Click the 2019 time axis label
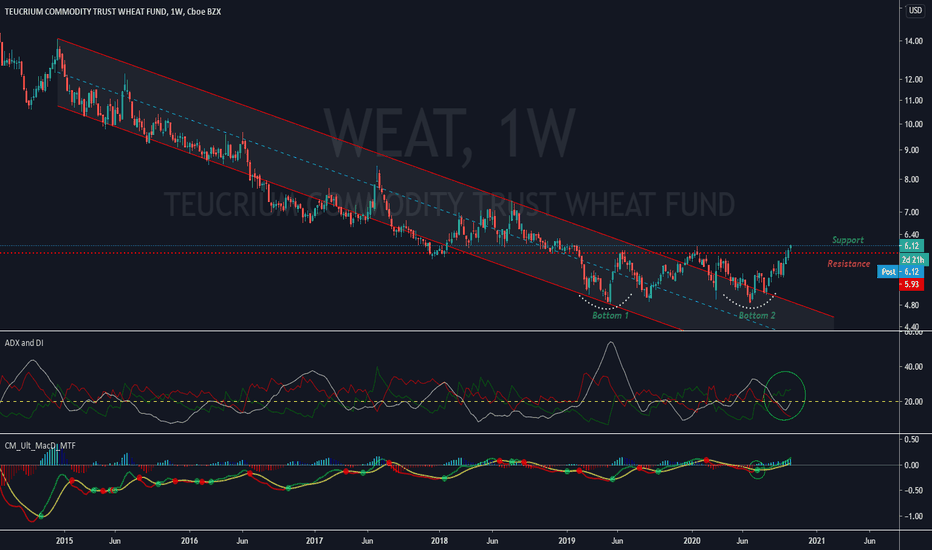Screen dimensions: 932x550 click(x=566, y=540)
